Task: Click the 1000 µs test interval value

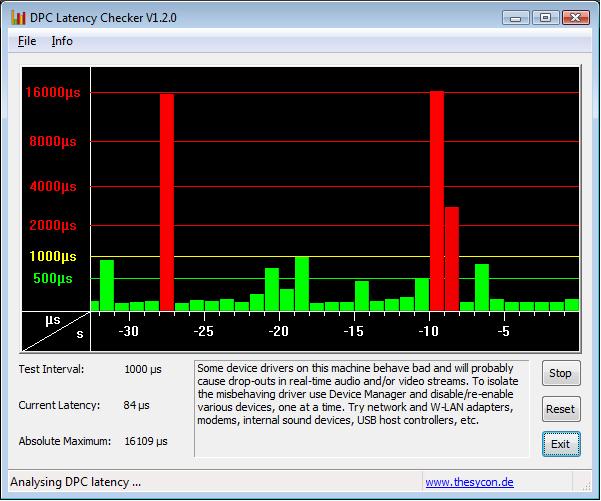Action: 143,370
